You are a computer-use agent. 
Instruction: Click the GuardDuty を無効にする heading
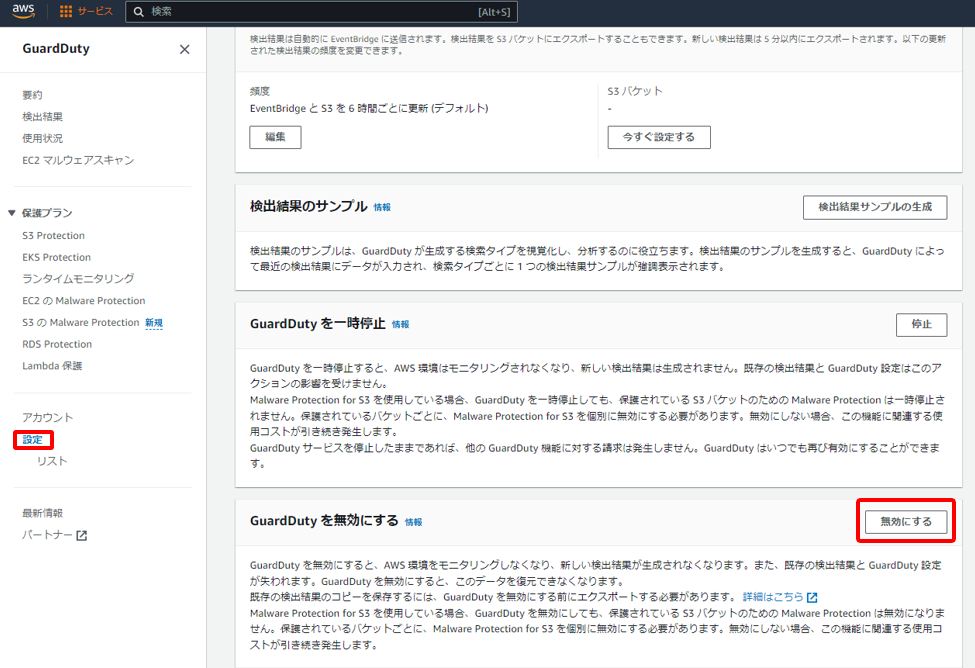(324, 521)
